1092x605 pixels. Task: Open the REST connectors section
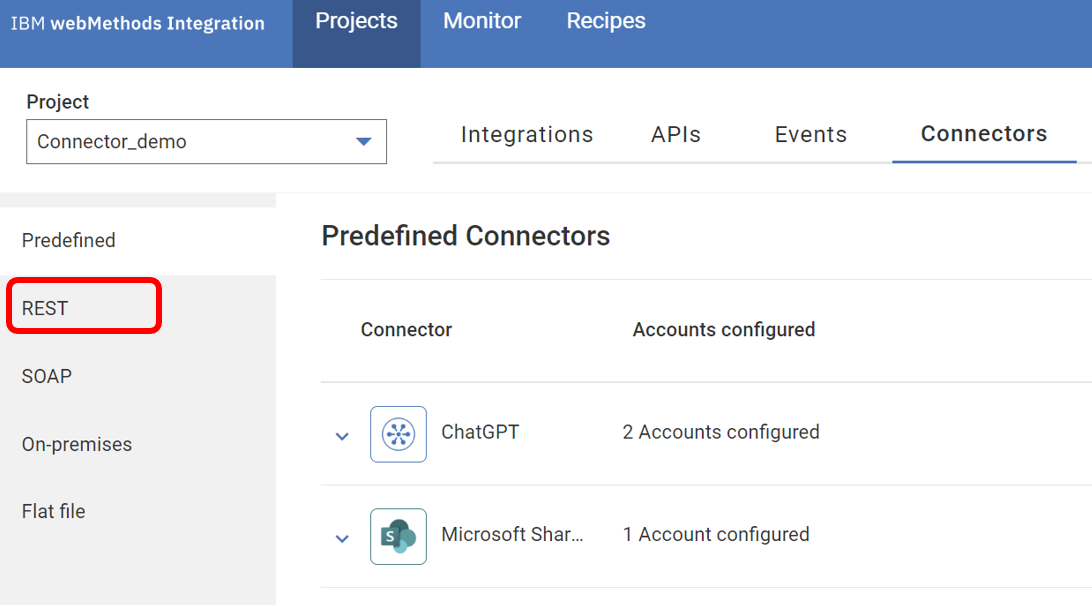pyautogui.click(x=45, y=308)
